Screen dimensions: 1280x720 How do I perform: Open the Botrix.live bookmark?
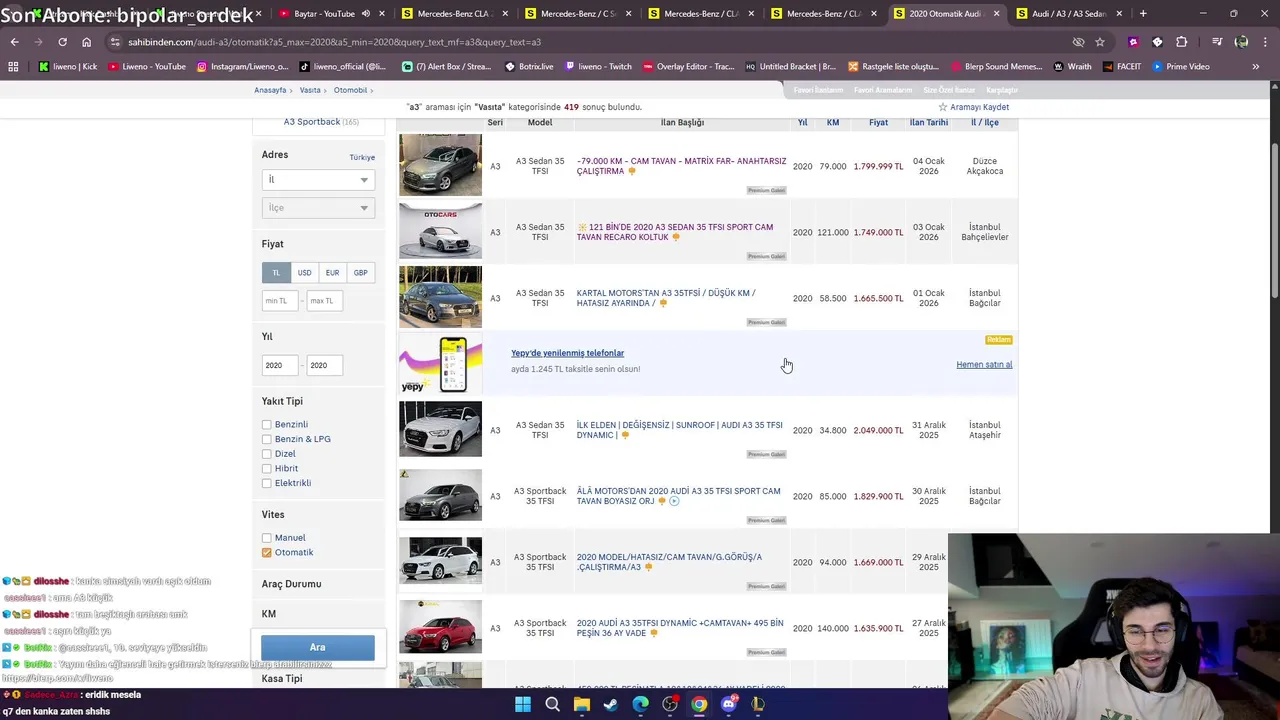tap(529, 66)
